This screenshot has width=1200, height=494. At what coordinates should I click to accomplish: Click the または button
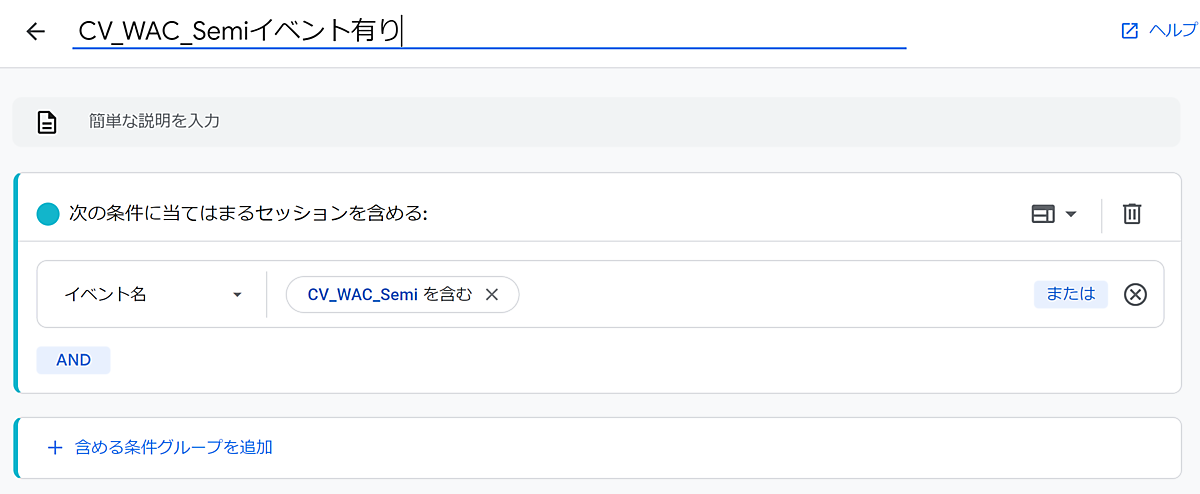1070,294
